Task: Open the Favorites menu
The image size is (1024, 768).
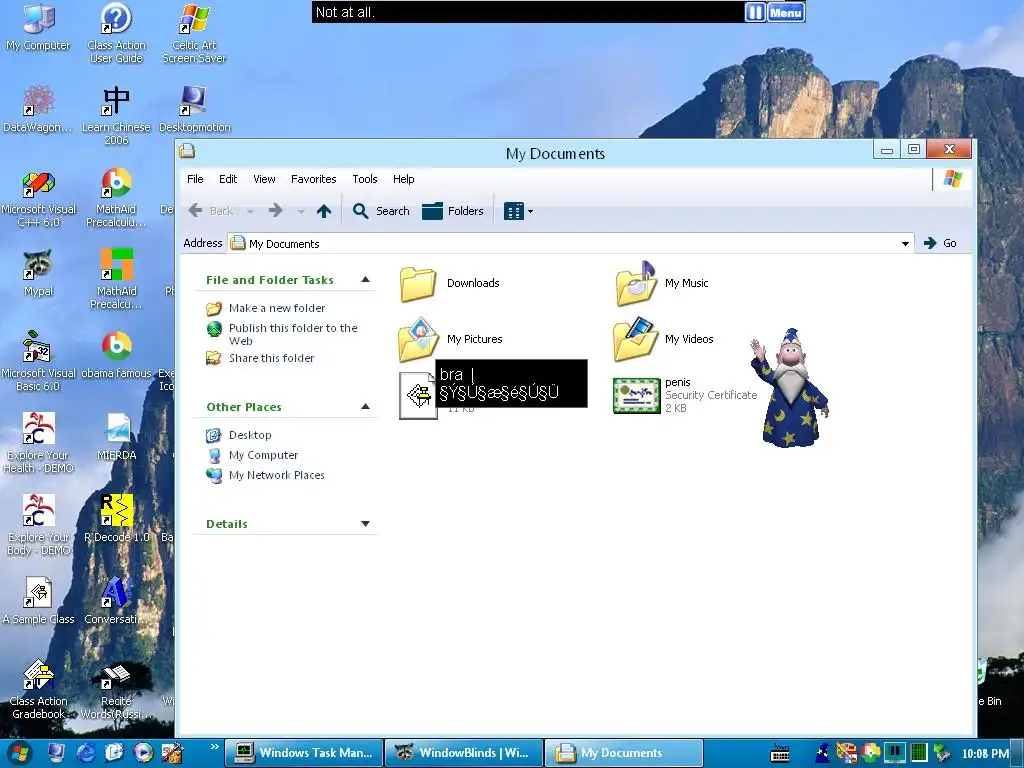Action: (313, 179)
